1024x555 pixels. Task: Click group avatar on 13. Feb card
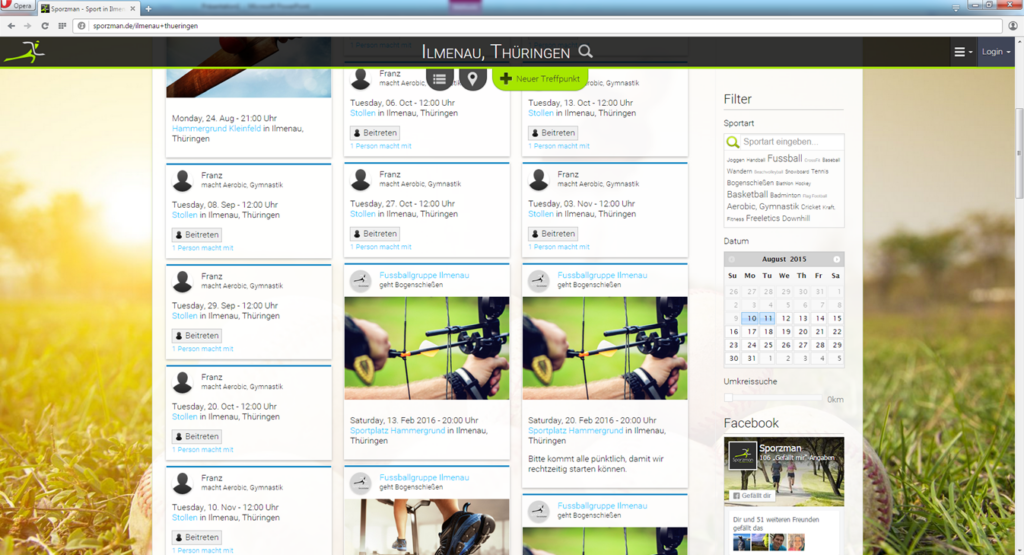click(360, 281)
